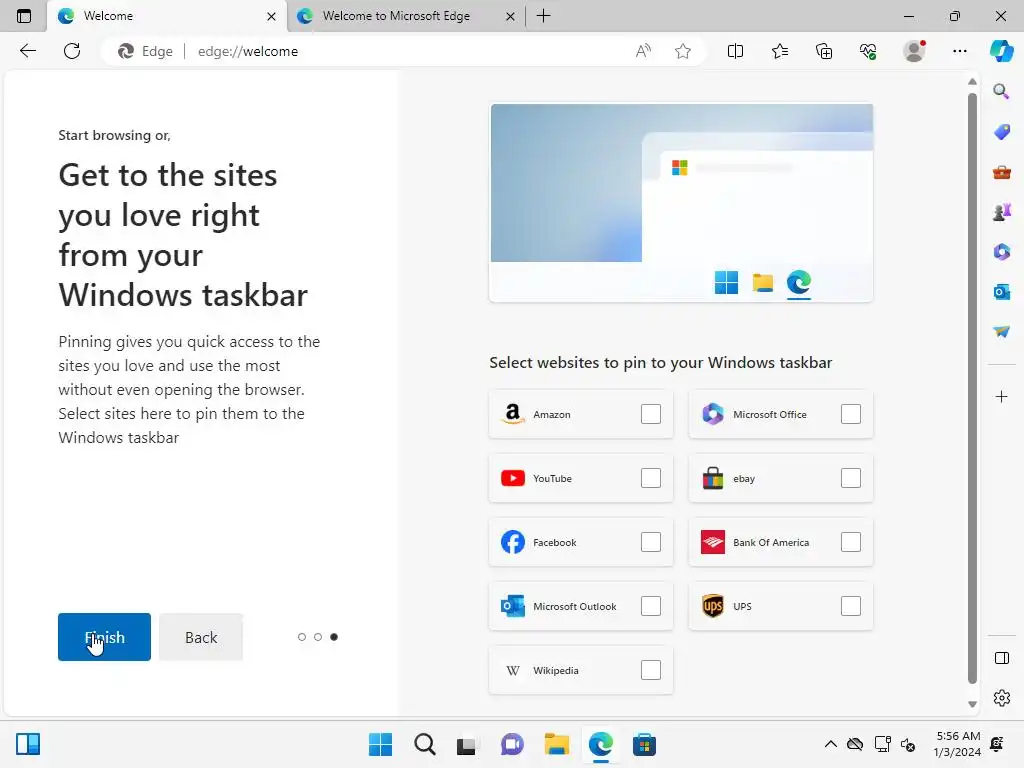Select the third page indicator dot

coord(334,637)
